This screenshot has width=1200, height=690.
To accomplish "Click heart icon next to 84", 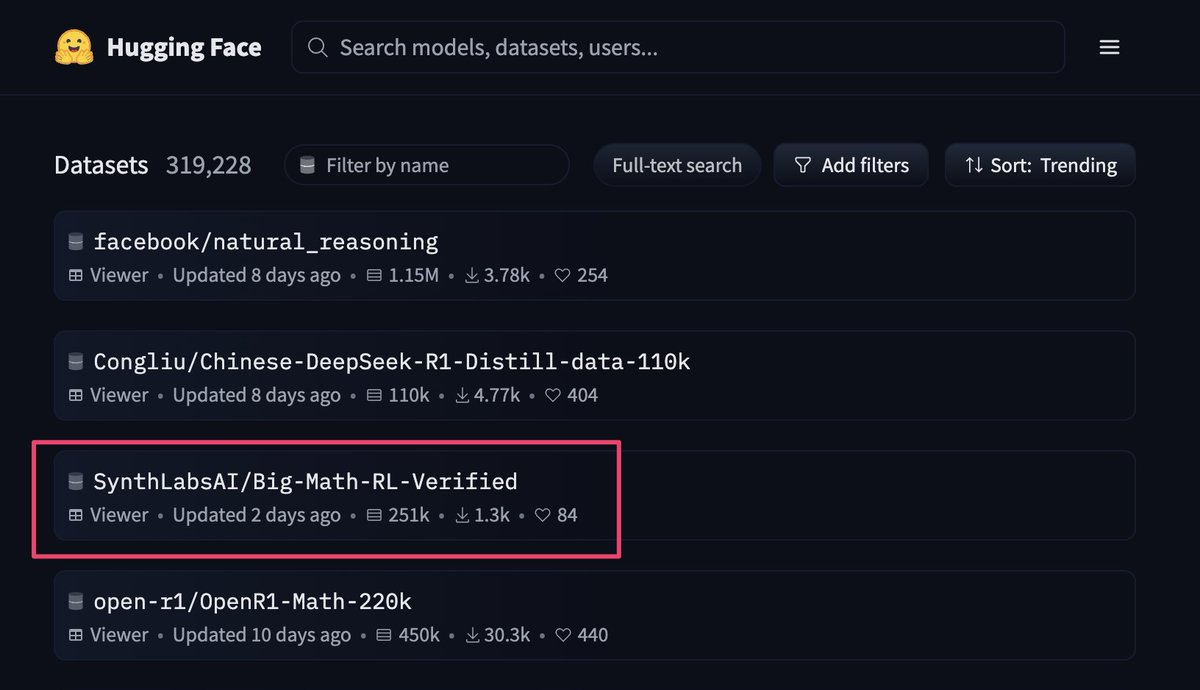I will click(542, 515).
